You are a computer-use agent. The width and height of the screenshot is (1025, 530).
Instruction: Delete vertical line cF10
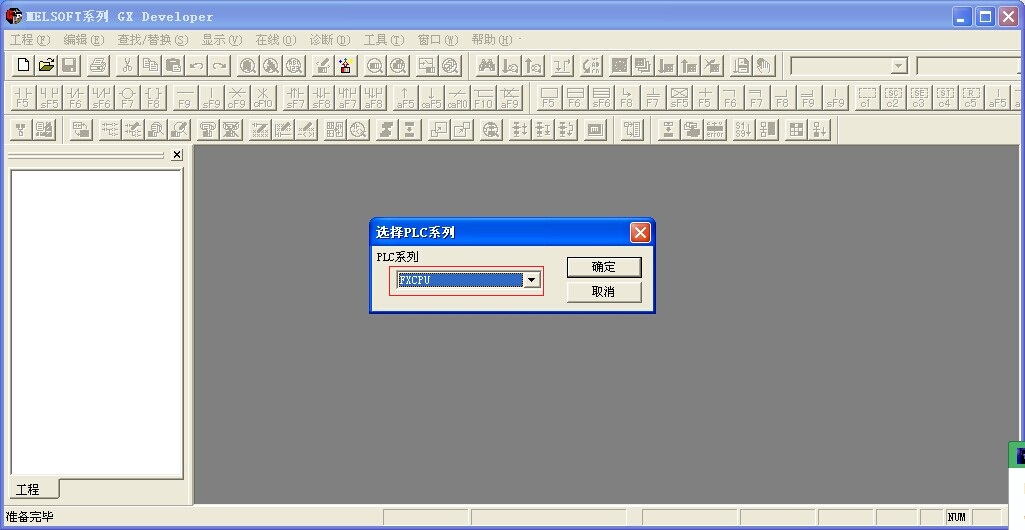tap(263, 97)
